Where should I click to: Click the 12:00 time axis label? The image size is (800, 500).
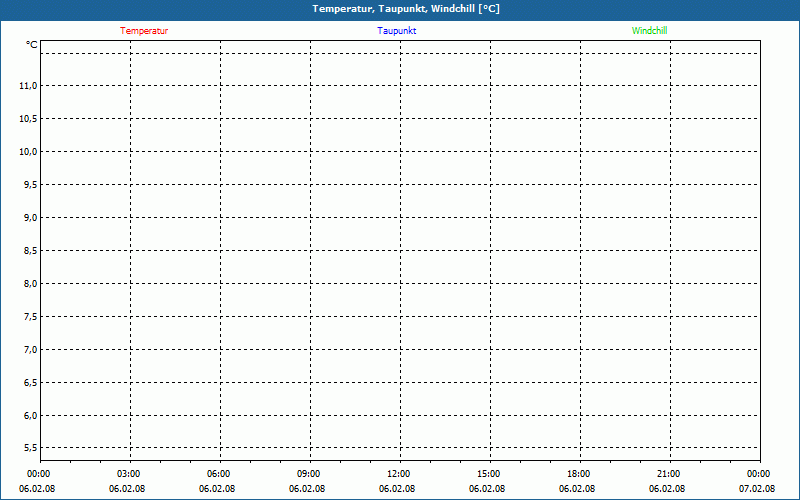tap(398, 474)
